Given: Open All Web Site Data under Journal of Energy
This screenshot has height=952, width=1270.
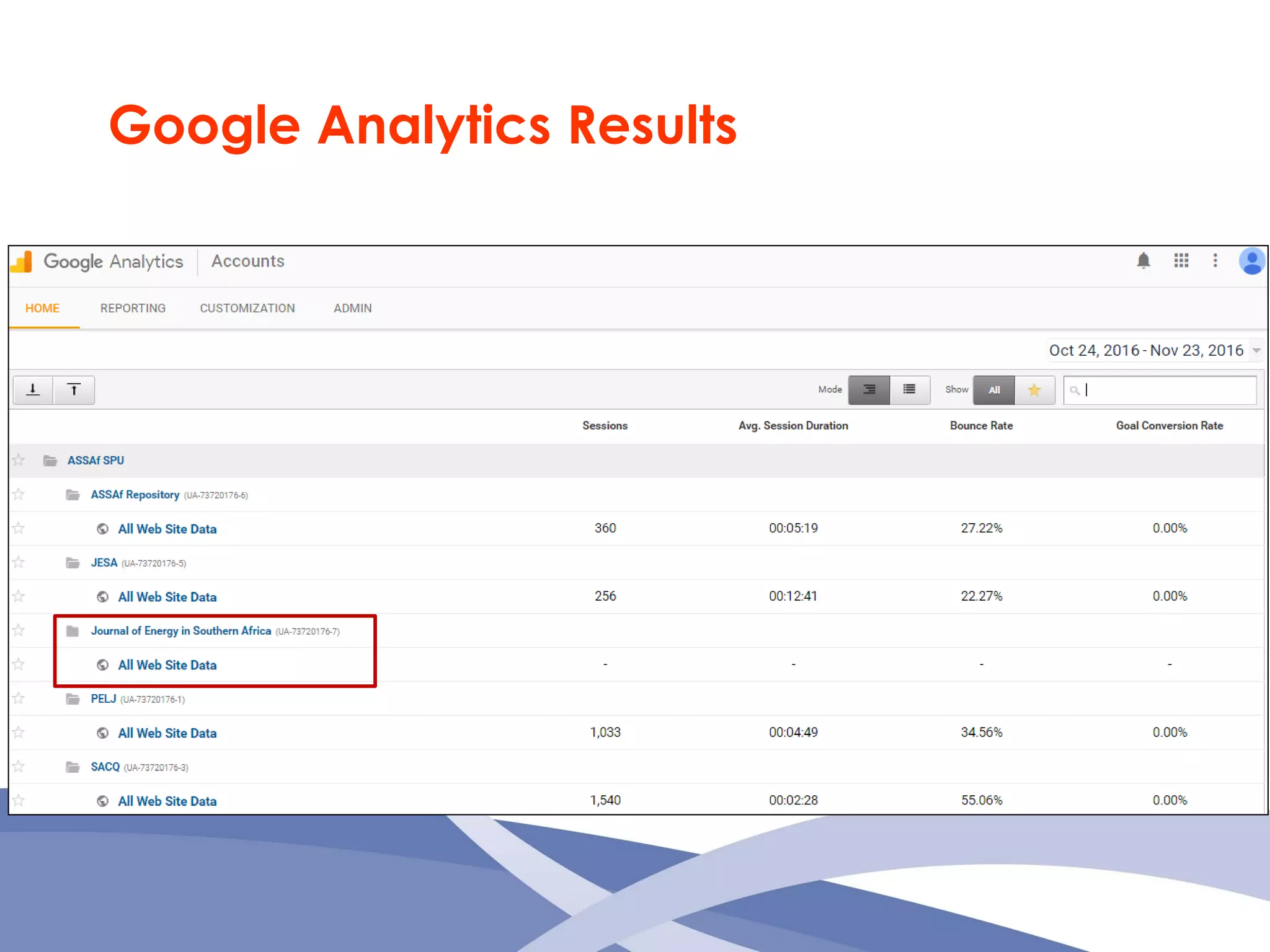Looking at the screenshot, I should click(167, 665).
